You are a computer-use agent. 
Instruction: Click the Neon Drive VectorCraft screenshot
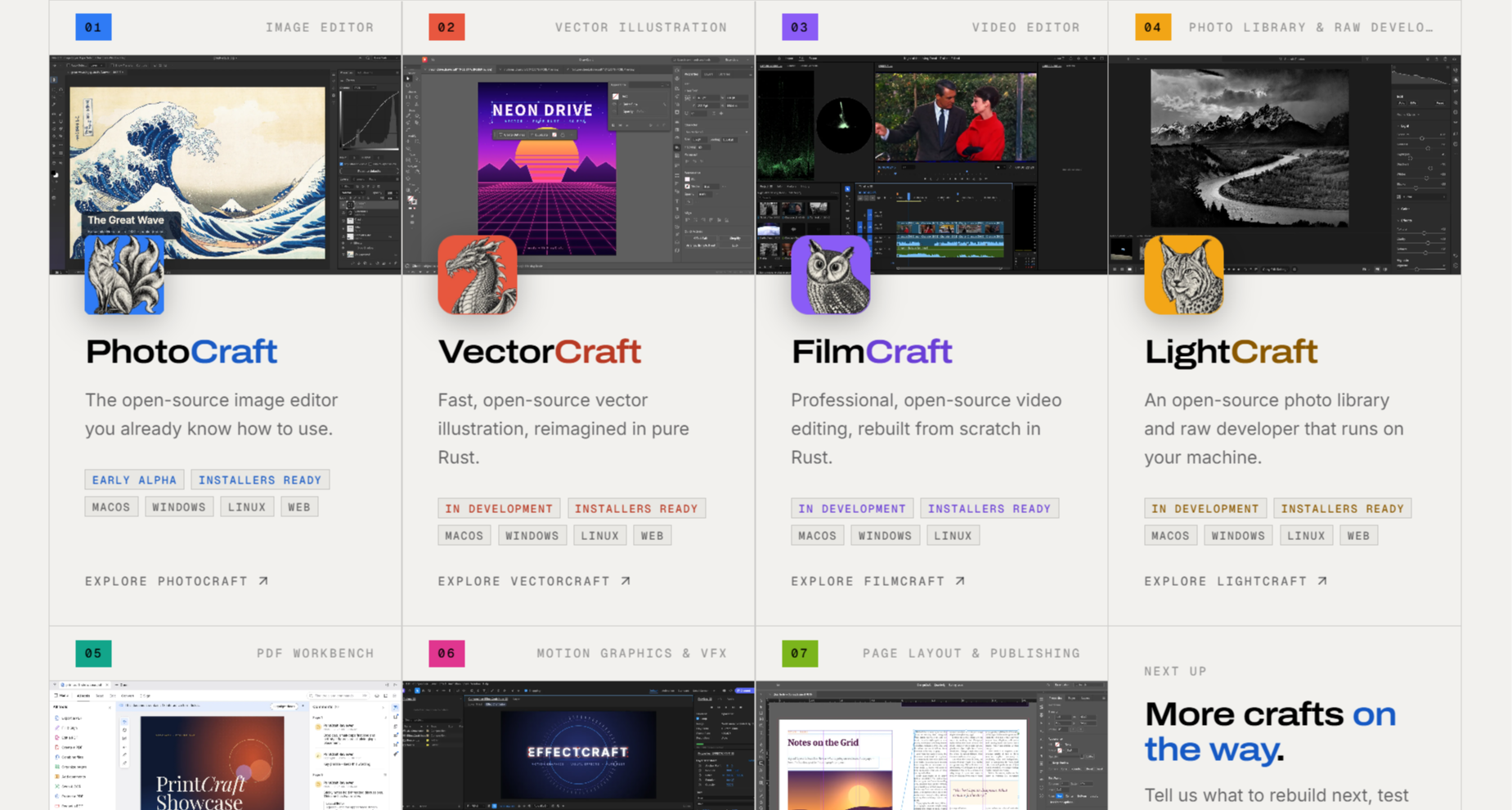point(578,164)
